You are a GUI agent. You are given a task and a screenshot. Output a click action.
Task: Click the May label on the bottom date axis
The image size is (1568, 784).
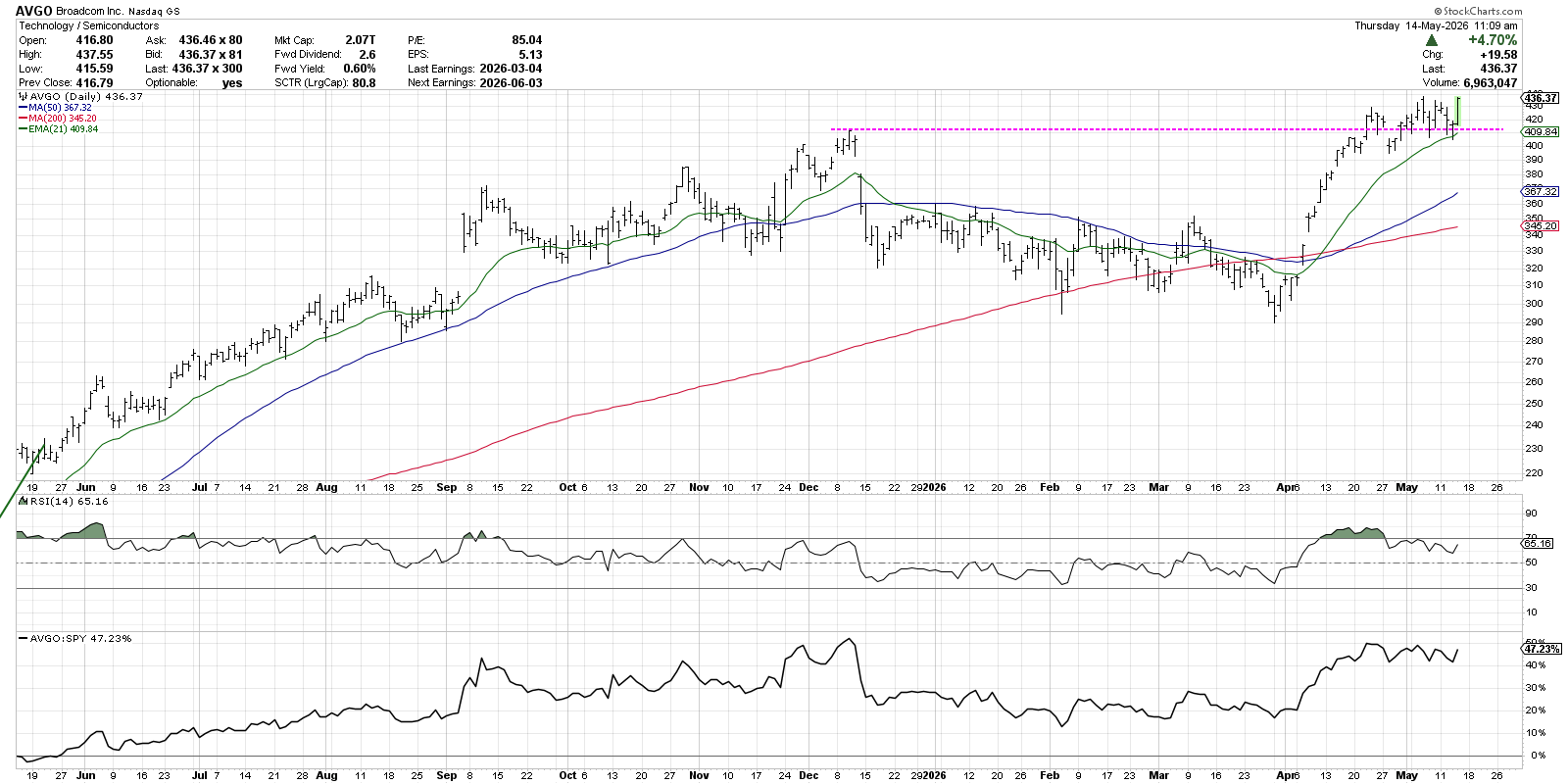click(1407, 774)
